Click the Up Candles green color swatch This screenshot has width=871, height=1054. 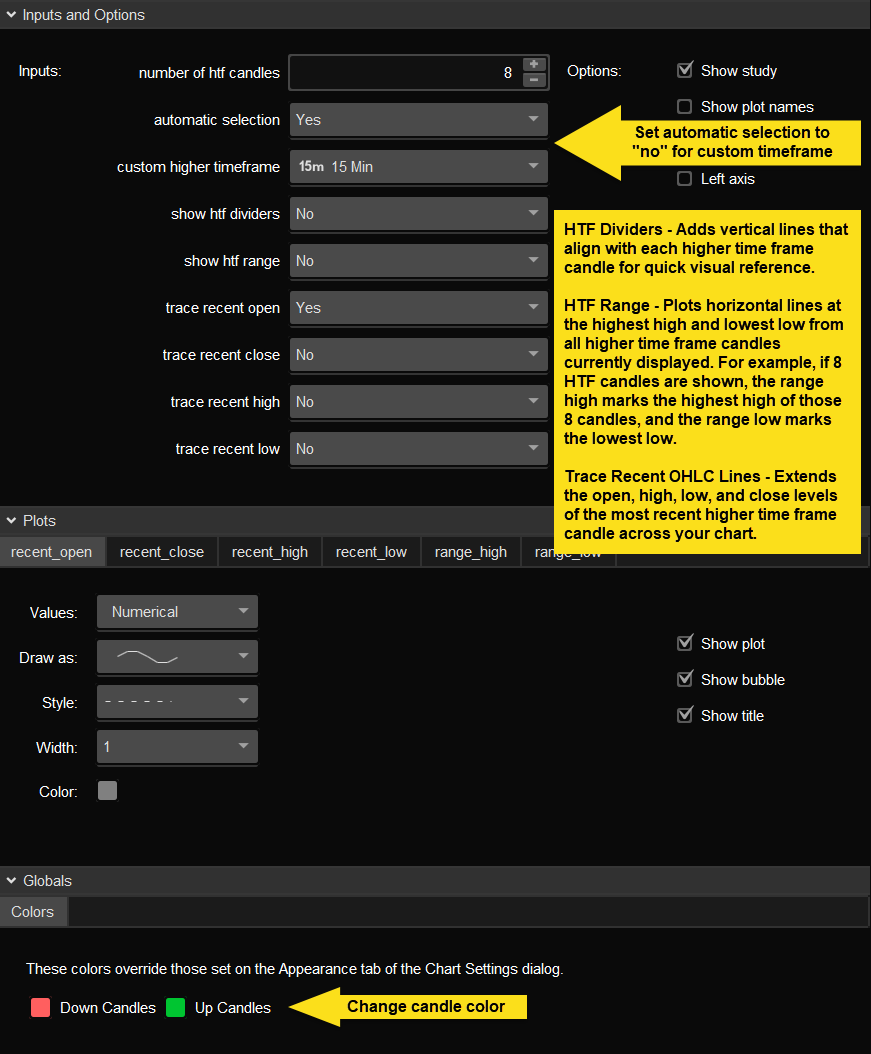coord(176,1007)
